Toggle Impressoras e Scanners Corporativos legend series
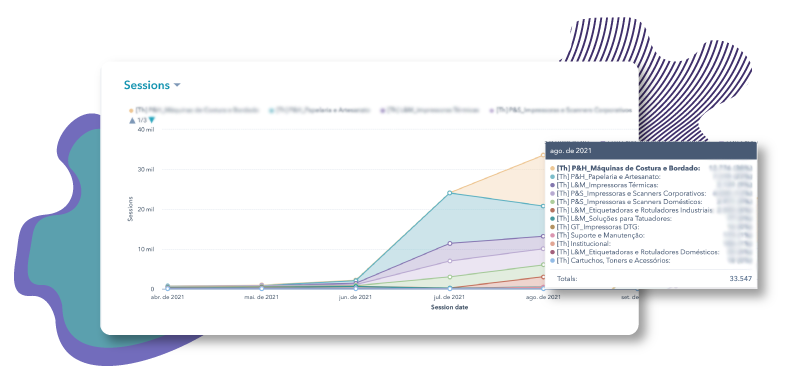This screenshot has height=382, width=786. (560, 110)
